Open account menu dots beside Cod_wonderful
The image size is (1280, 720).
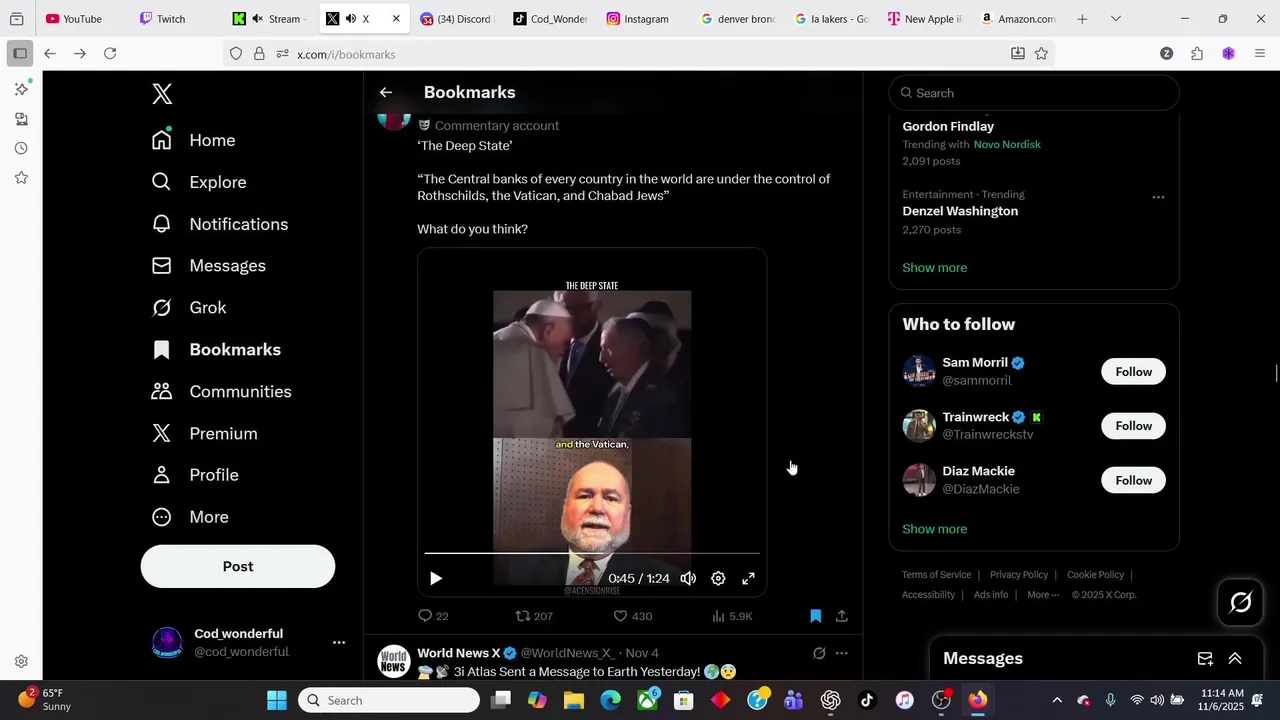coord(339,643)
